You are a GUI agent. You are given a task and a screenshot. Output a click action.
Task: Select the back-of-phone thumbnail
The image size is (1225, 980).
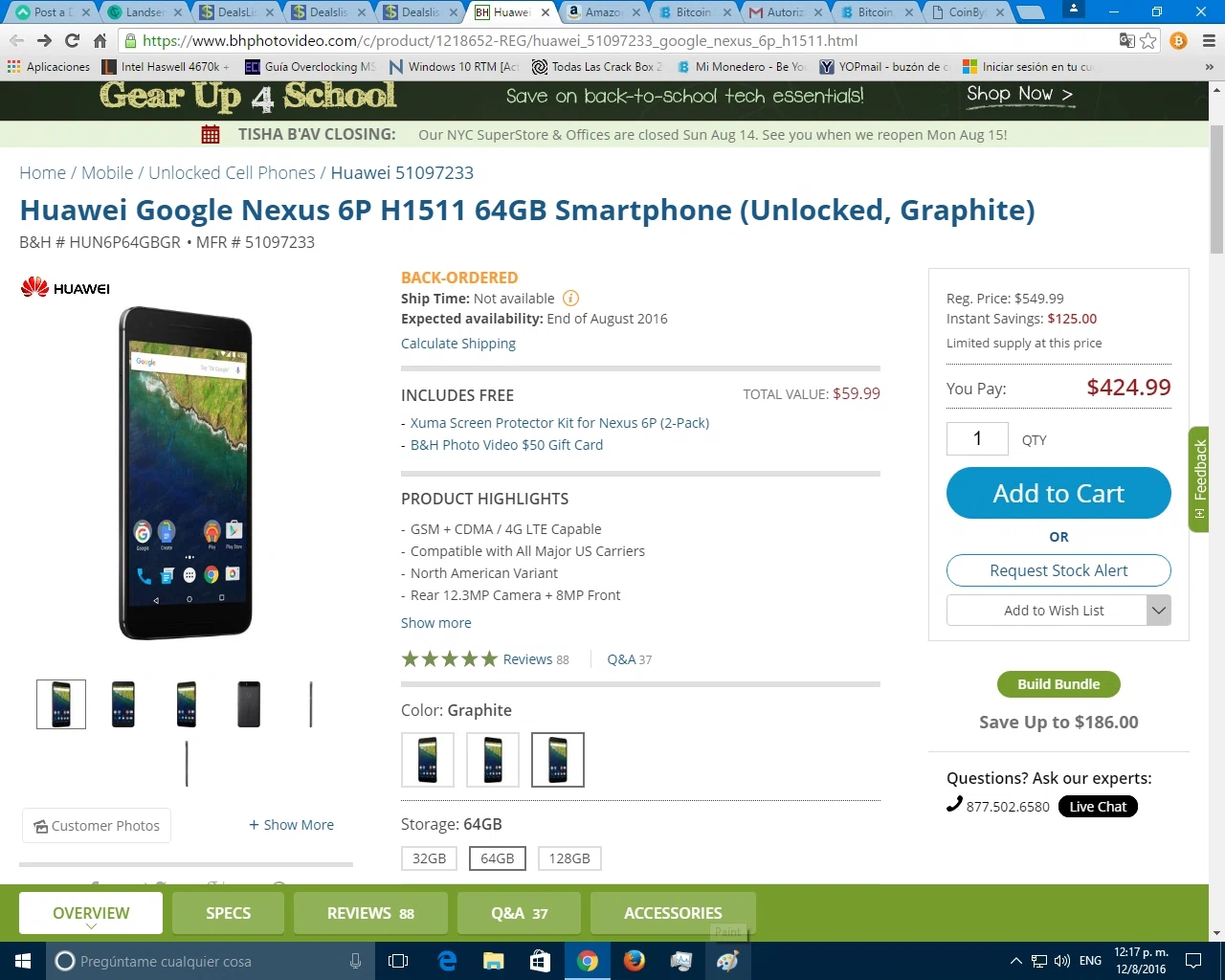coord(249,704)
